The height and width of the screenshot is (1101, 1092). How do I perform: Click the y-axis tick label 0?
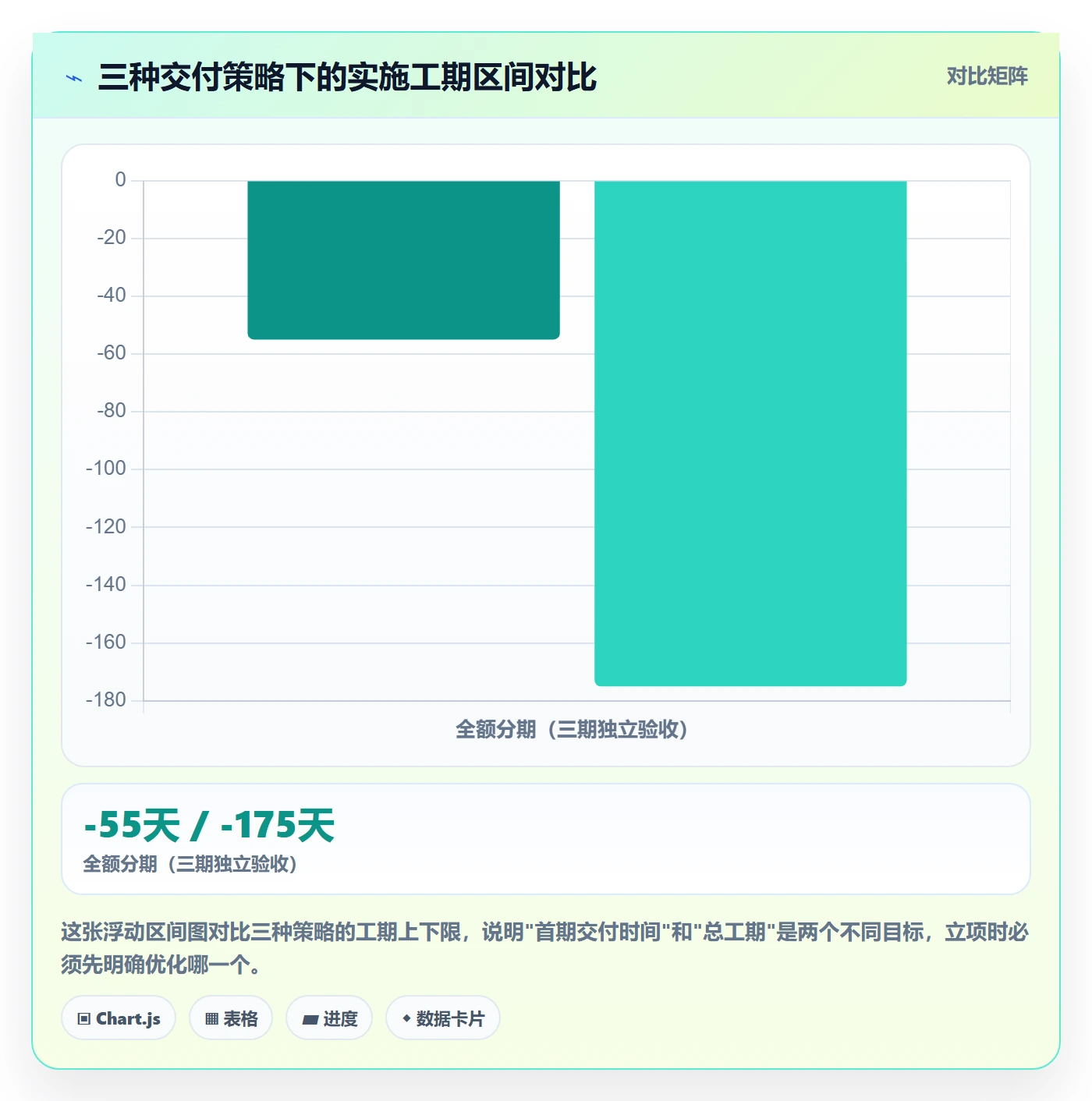tap(120, 179)
